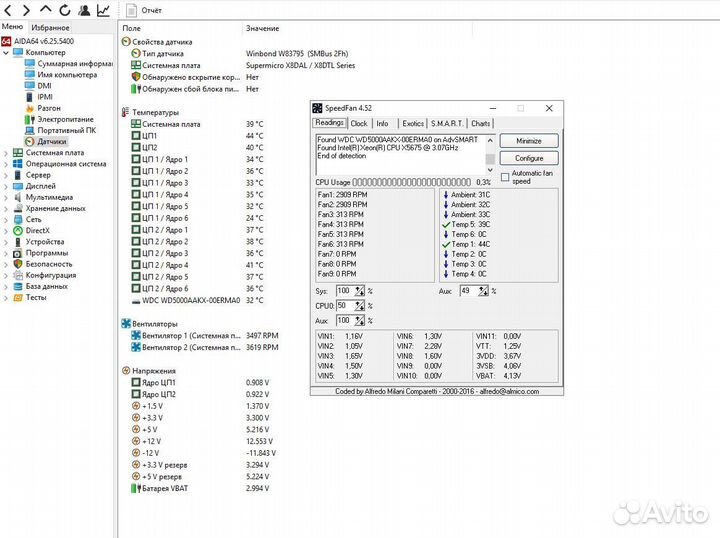The height and width of the screenshot is (538, 720).
Task: Open the graph chart icon in toolbar
Action: tap(103, 10)
